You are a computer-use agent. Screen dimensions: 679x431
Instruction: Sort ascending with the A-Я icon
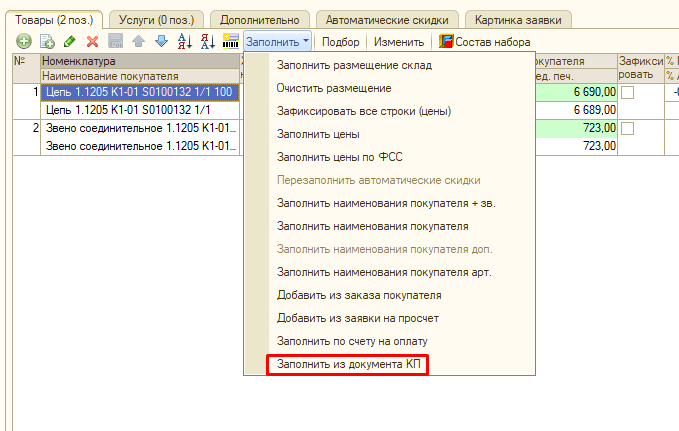tap(184, 42)
